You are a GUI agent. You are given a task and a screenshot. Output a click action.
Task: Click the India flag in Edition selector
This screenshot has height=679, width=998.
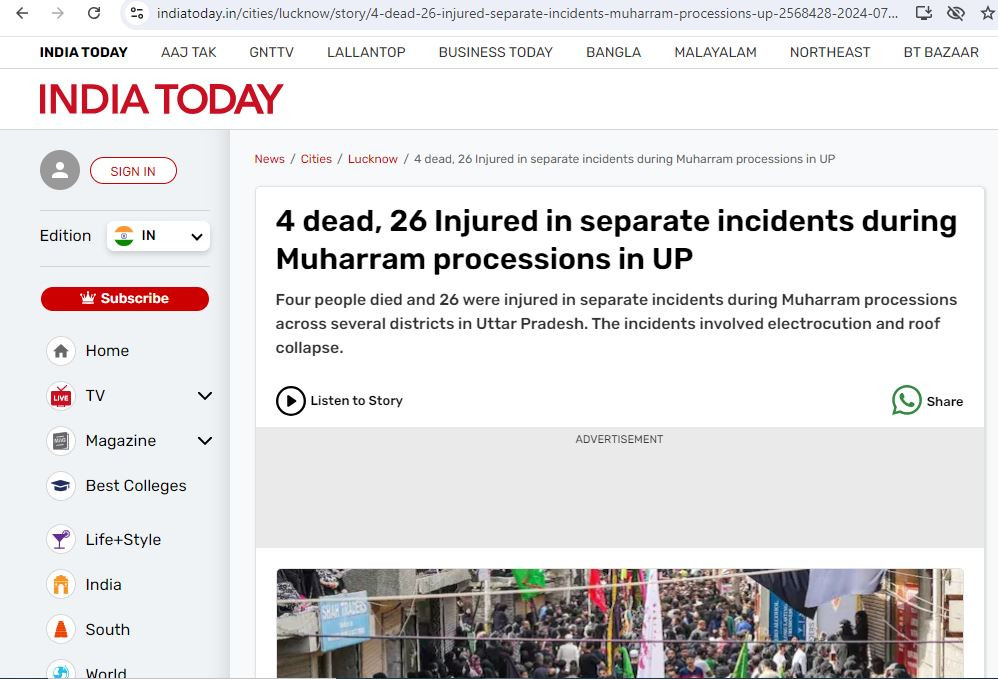[x=124, y=236]
